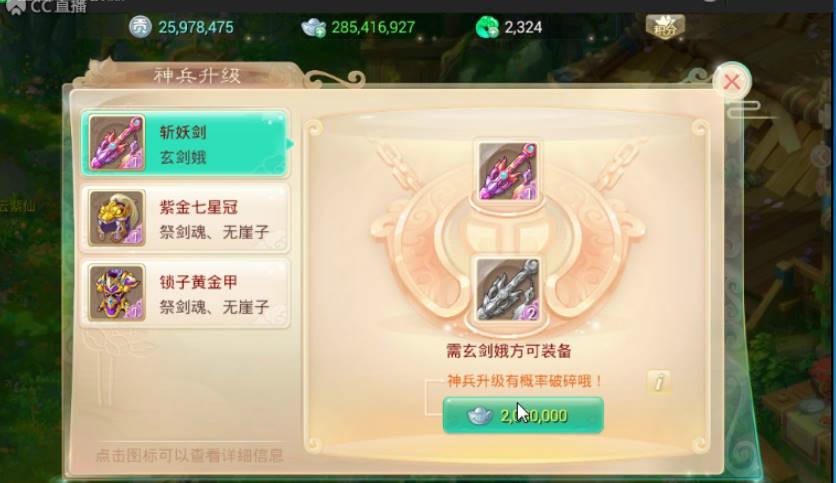Select the 锁子黄金甲 list entry text

pyautogui.click(x=198, y=282)
